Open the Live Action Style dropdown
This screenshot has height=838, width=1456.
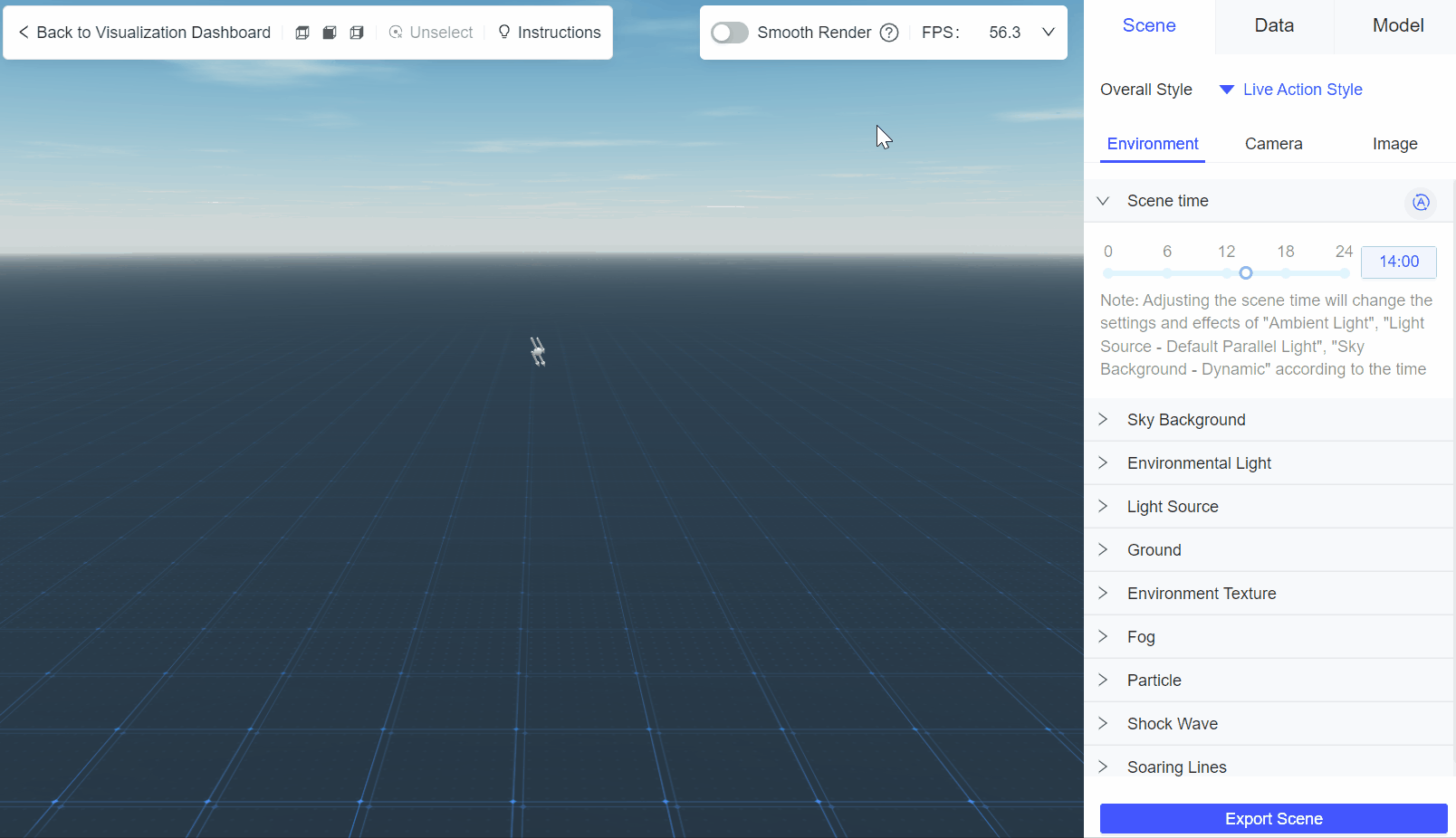coord(1291,90)
